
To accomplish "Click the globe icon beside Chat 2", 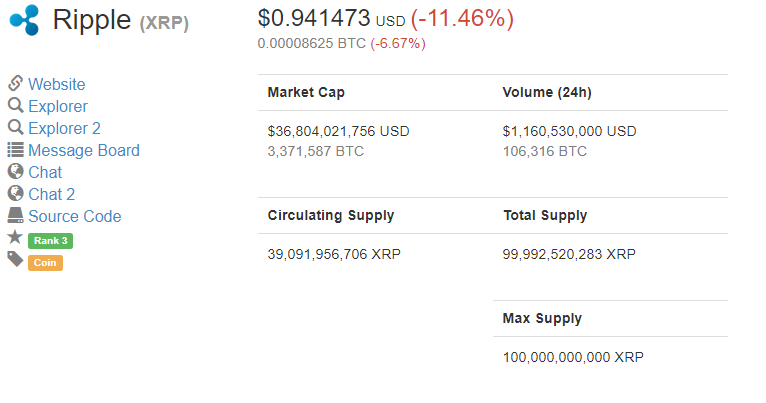I will tap(16, 193).
